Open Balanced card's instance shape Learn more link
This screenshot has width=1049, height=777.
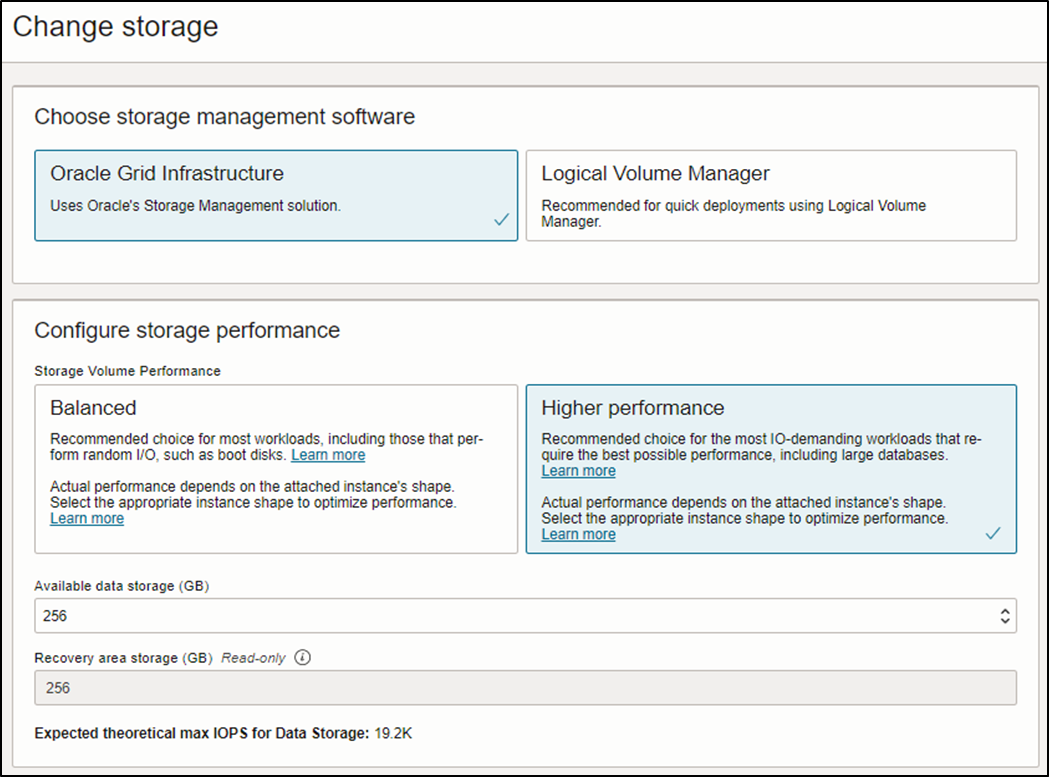(x=87, y=518)
